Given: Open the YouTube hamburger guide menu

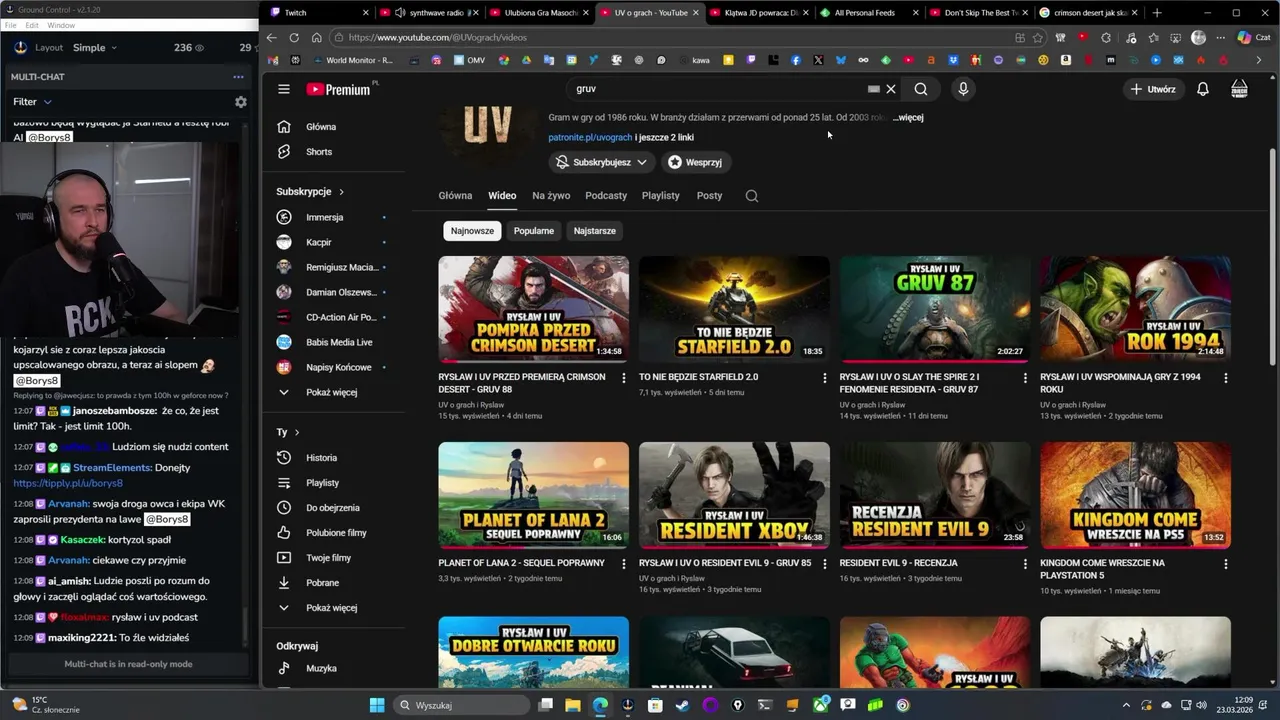Looking at the screenshot, I should point(284,89).
